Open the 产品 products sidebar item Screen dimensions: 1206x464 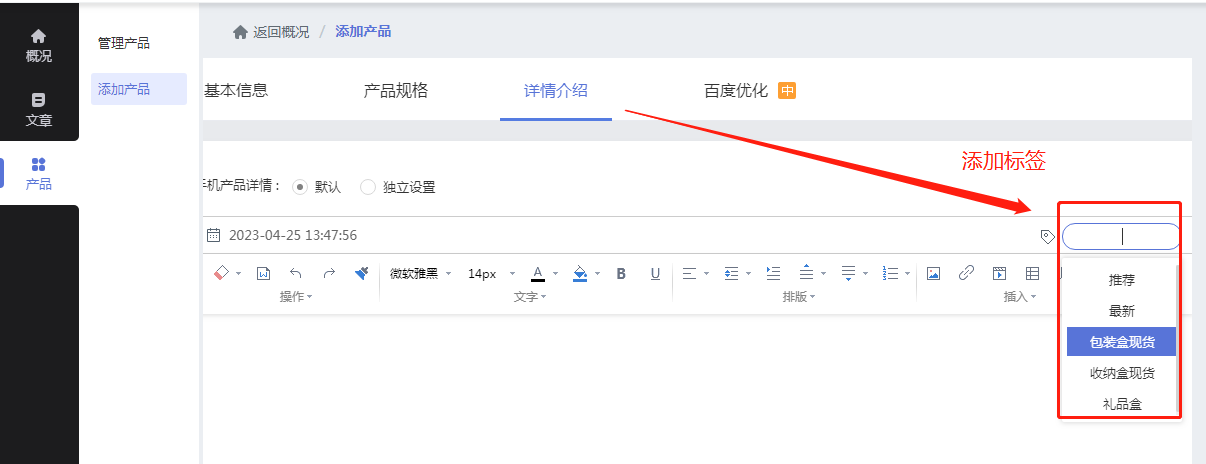(x=39, y=174)
